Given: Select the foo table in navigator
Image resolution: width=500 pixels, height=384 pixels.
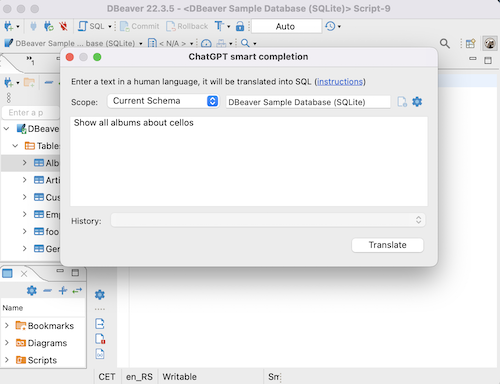Looking at the screenshot, I should coord(47,231).
